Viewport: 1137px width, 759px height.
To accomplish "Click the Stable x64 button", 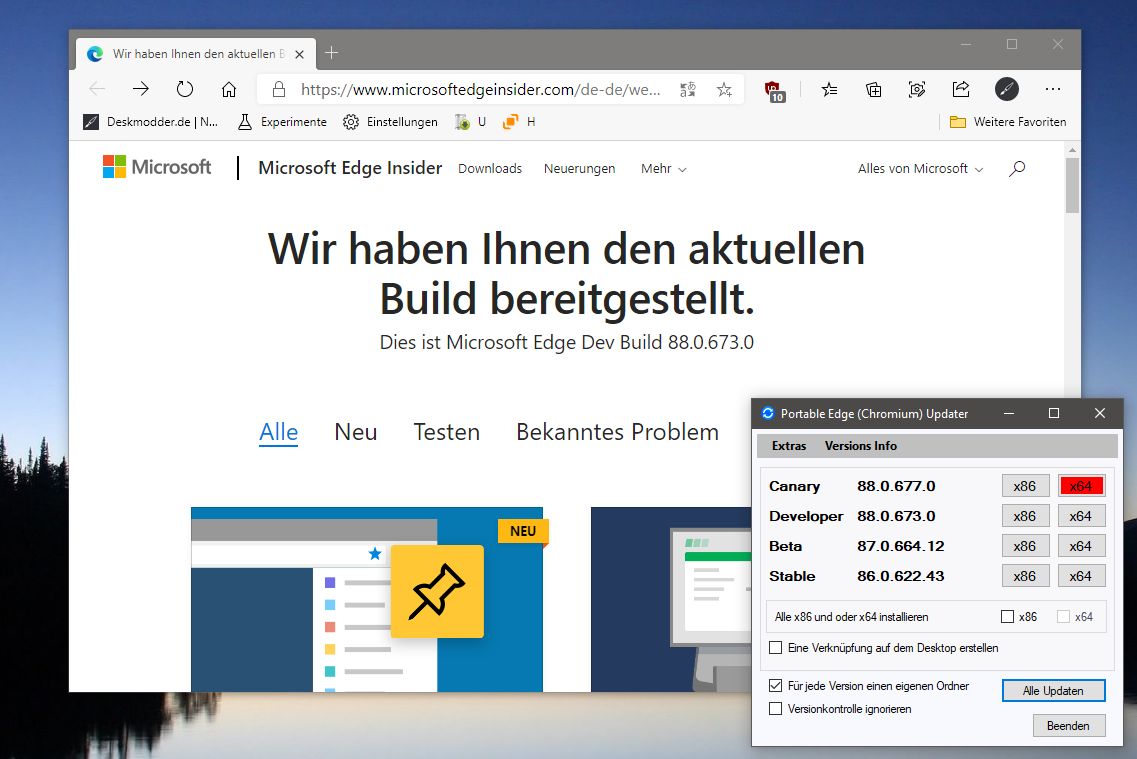I will [1081, 576].
